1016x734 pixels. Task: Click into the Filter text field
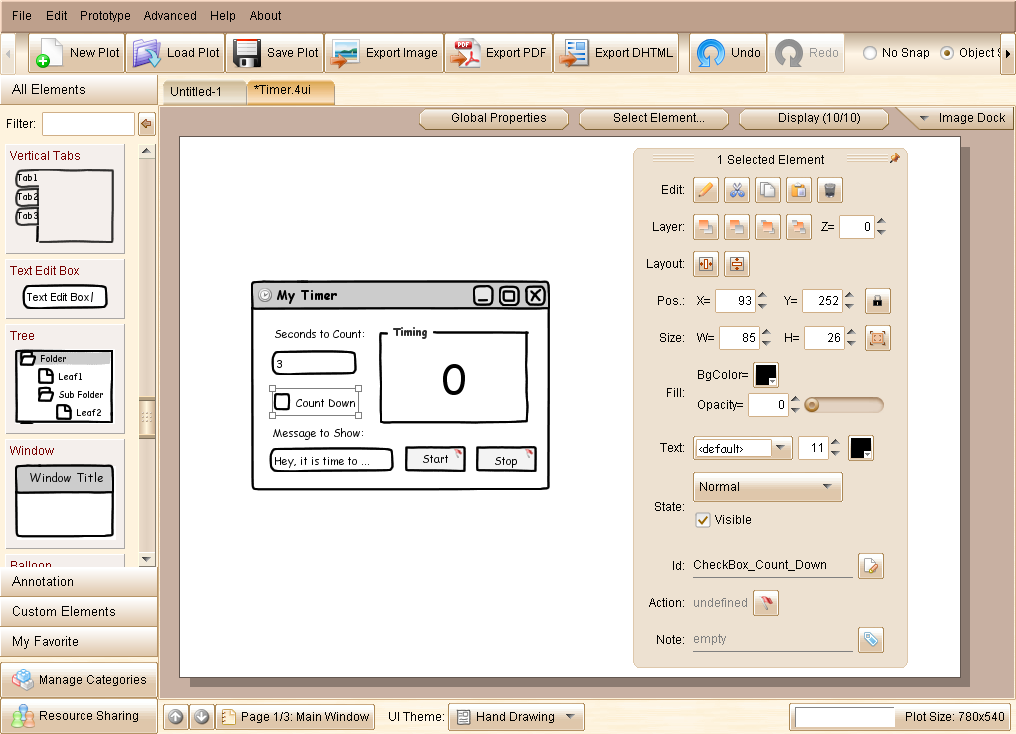[x=88, y=124]
